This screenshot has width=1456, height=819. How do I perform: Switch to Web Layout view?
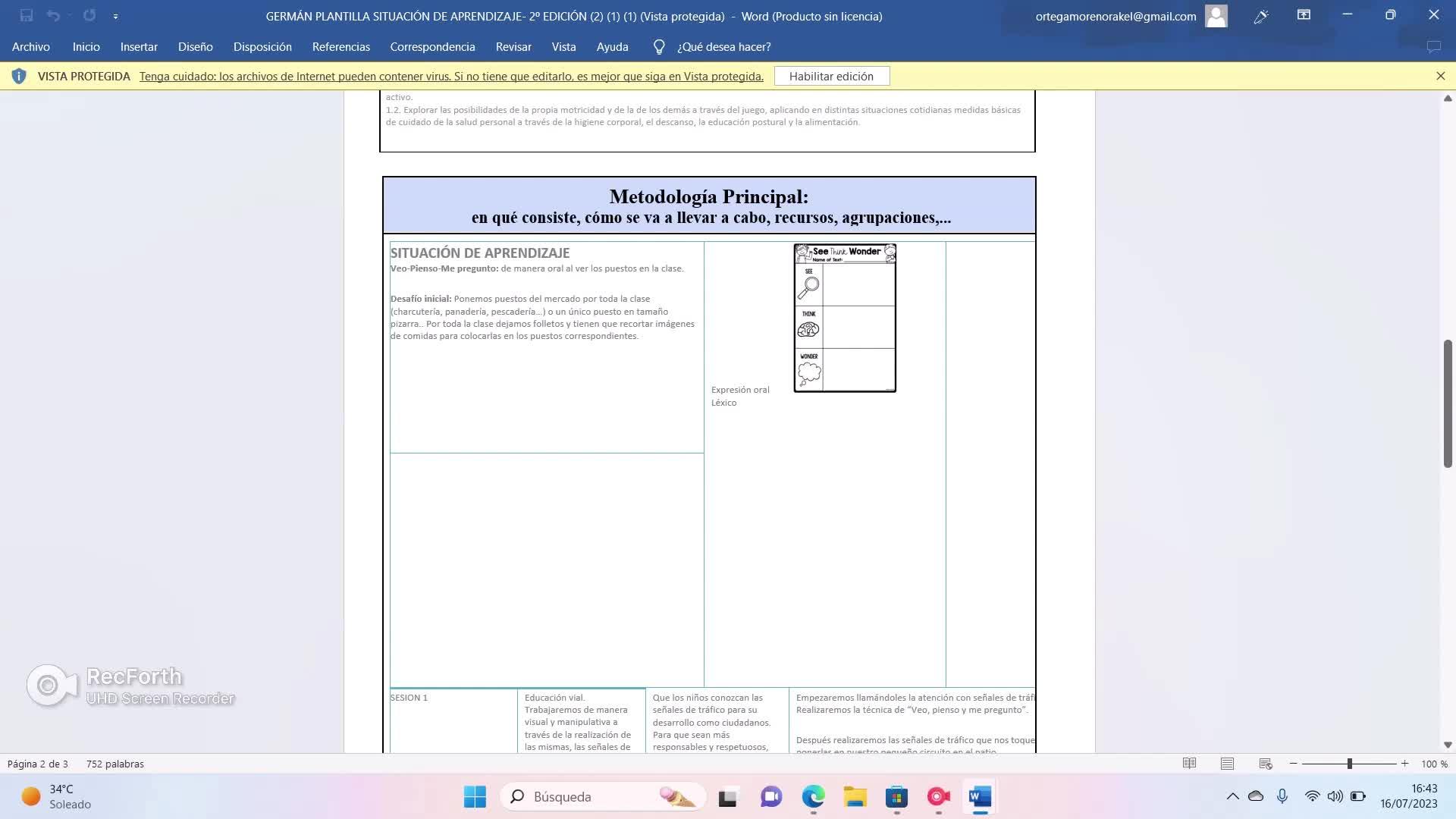tap(1265, 764)
